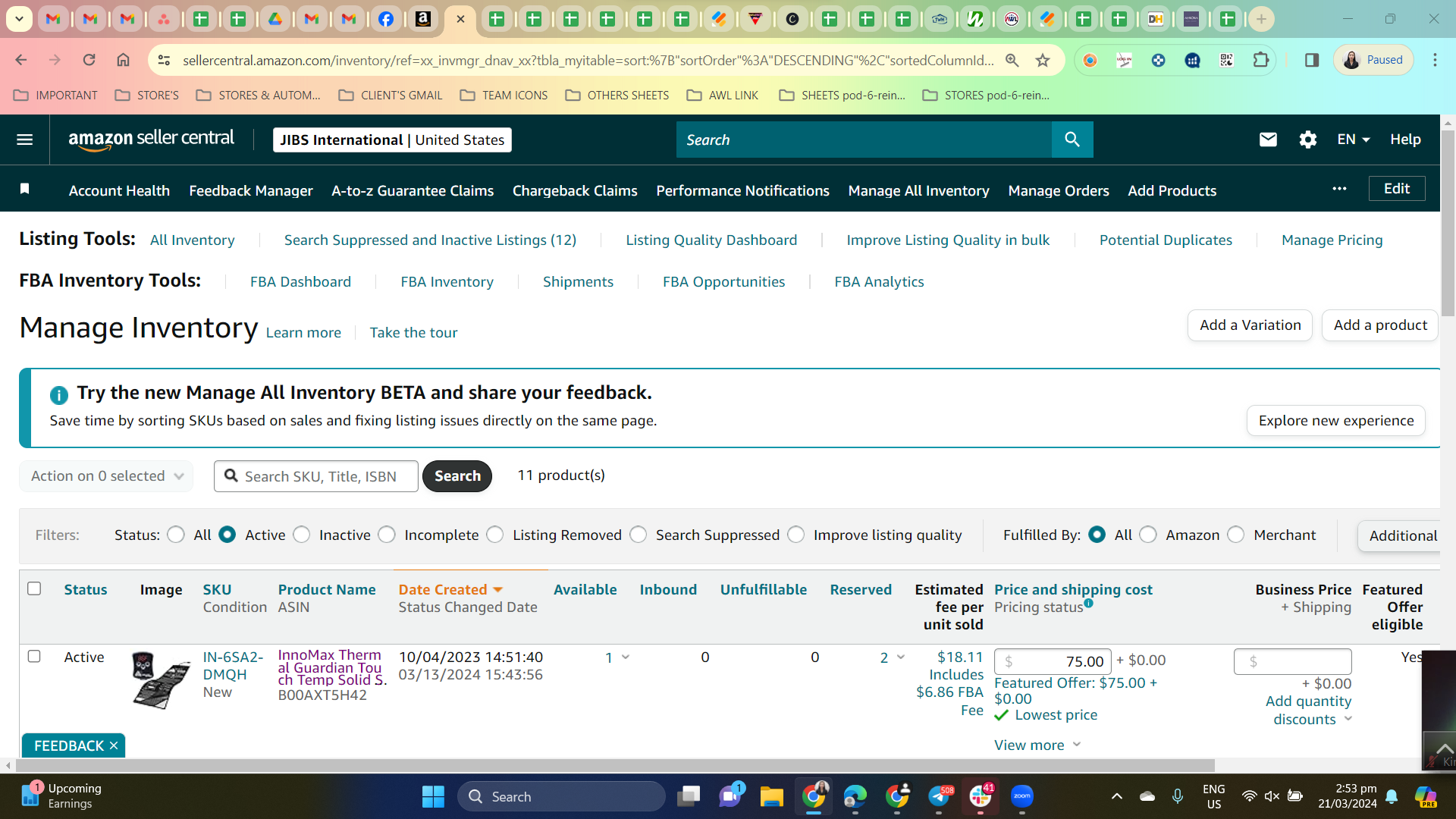Image resolution: width=1456 pixels, height=819 pixels.
Task: Expand the Reserved quantity chevron
Action: tap(901, 657)
